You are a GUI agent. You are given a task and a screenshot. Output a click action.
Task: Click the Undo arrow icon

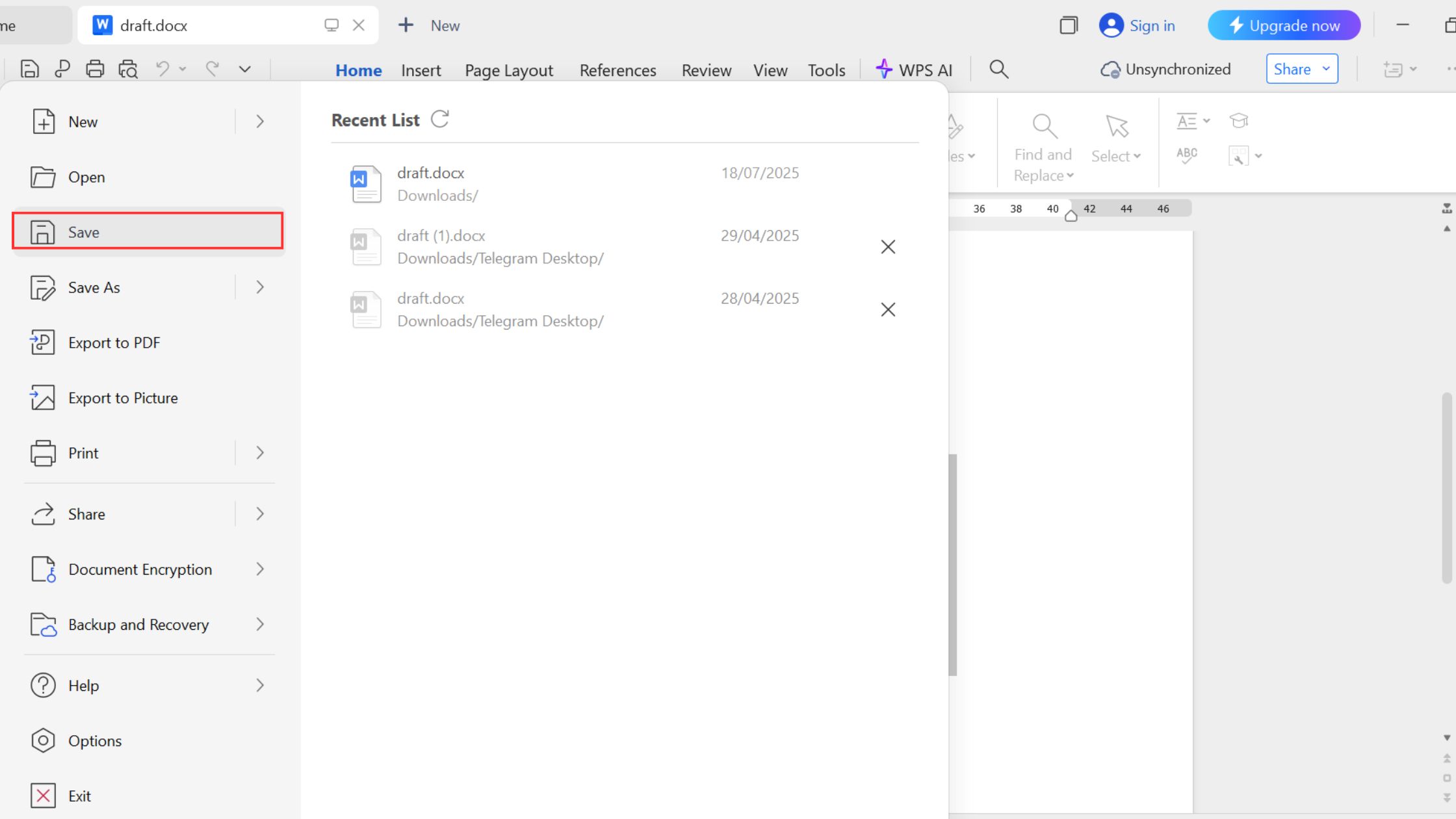[x=162, y=68]
